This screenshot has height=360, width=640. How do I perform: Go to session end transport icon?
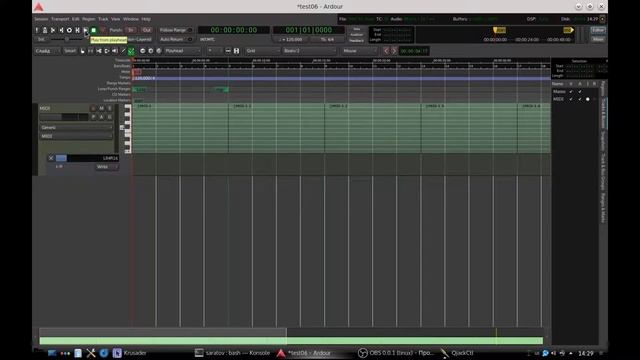click(x=61, y=30)
